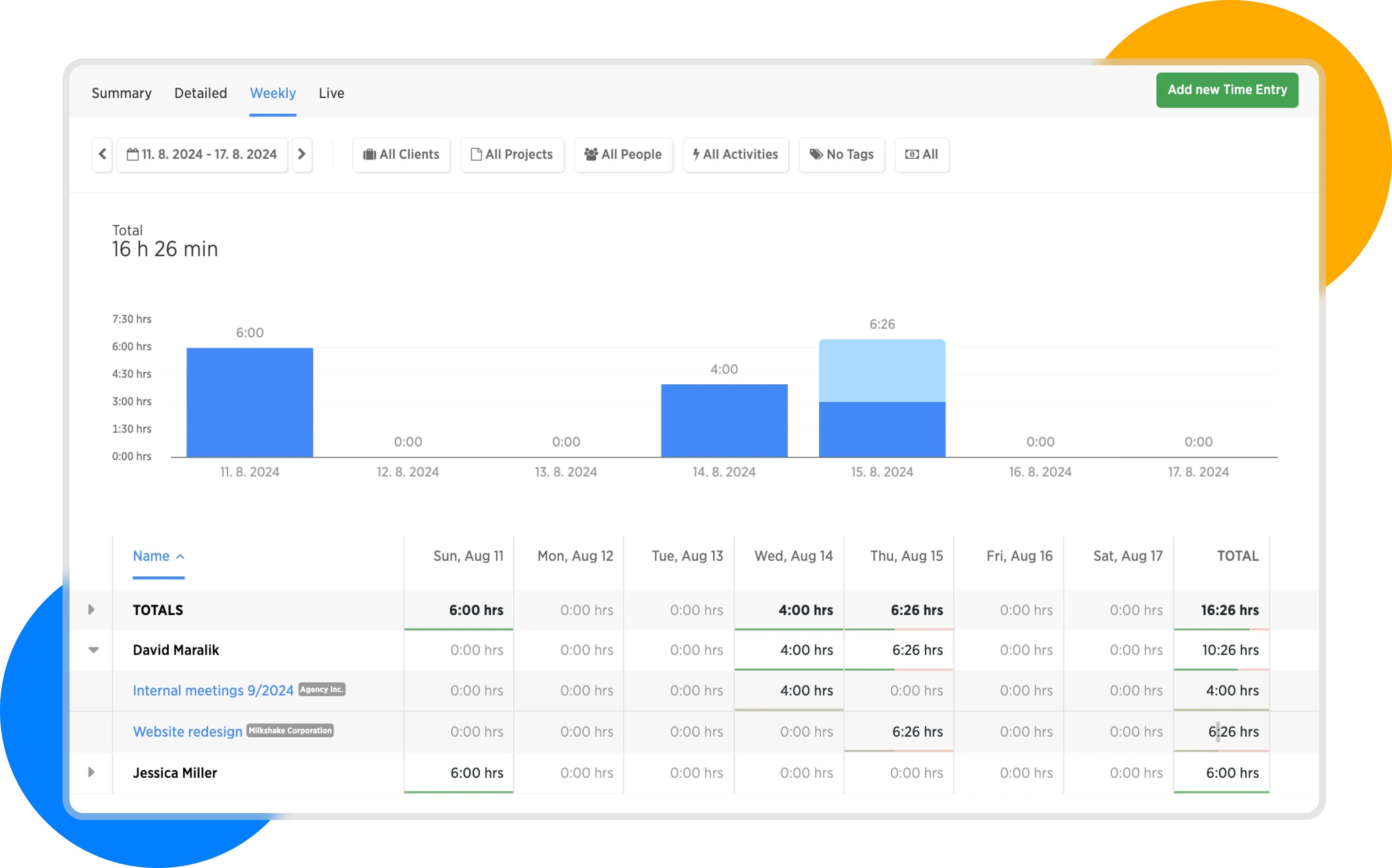Click document icon on All Projects
The width and height of the screenshot is (1392, 868).
click(476, 154)
